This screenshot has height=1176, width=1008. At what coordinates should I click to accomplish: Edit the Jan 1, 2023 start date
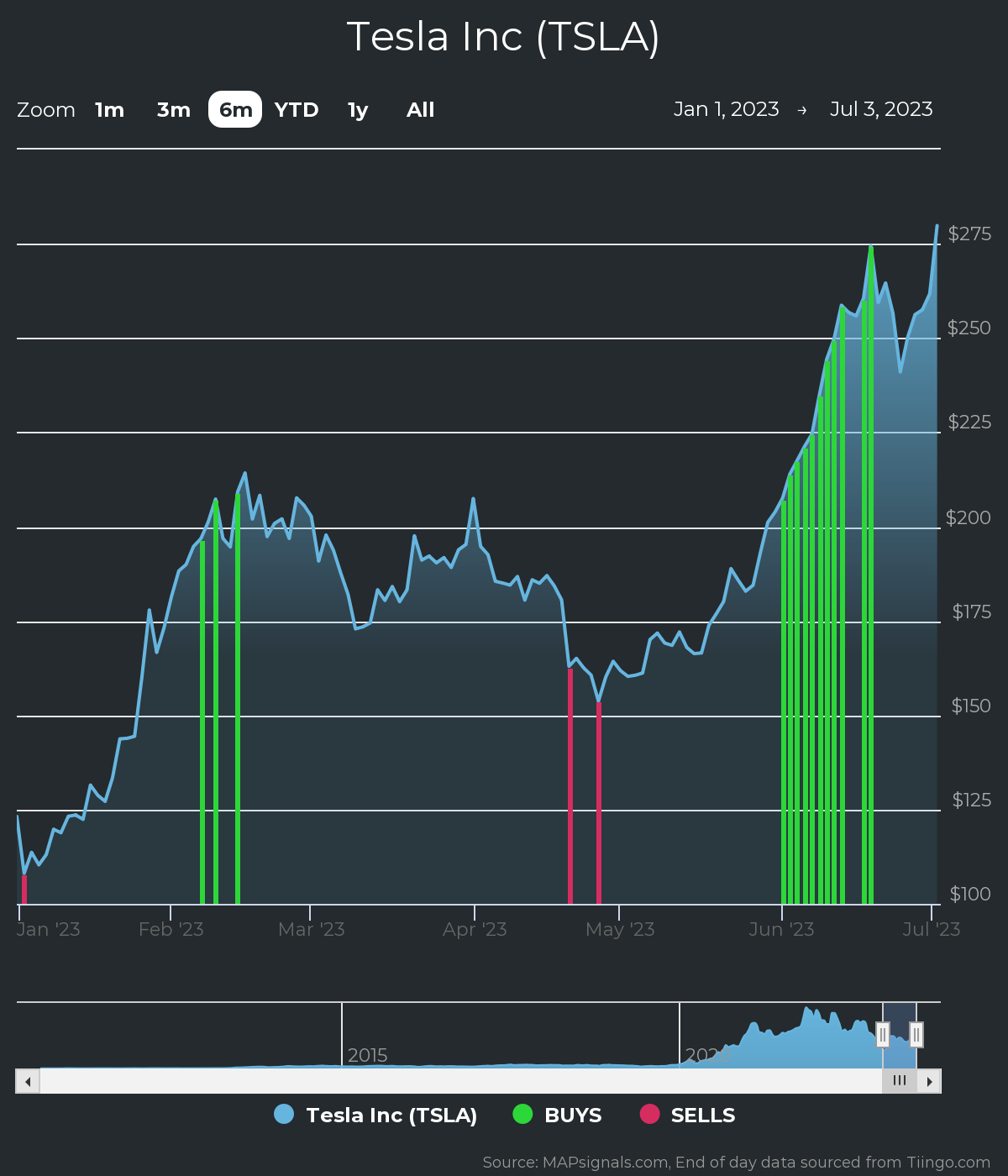tap(727, 109)
